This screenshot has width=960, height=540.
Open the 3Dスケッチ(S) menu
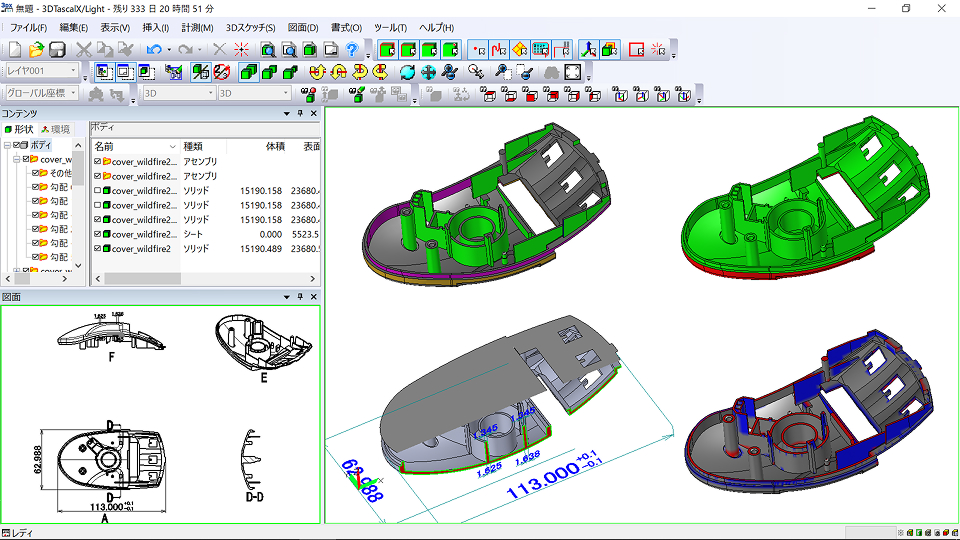pos(248,27)
